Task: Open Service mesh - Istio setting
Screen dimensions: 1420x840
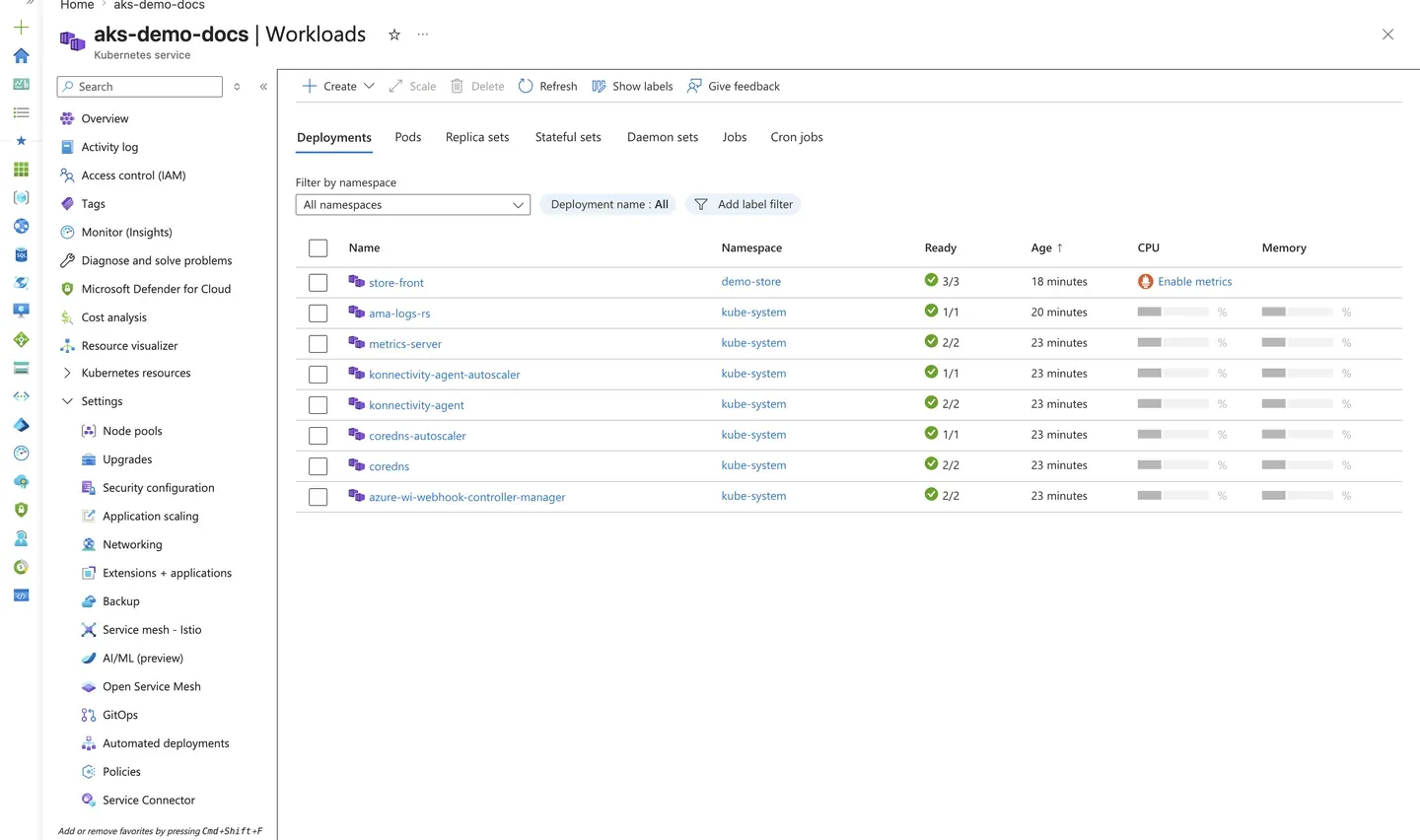Action: click(152, 630)
